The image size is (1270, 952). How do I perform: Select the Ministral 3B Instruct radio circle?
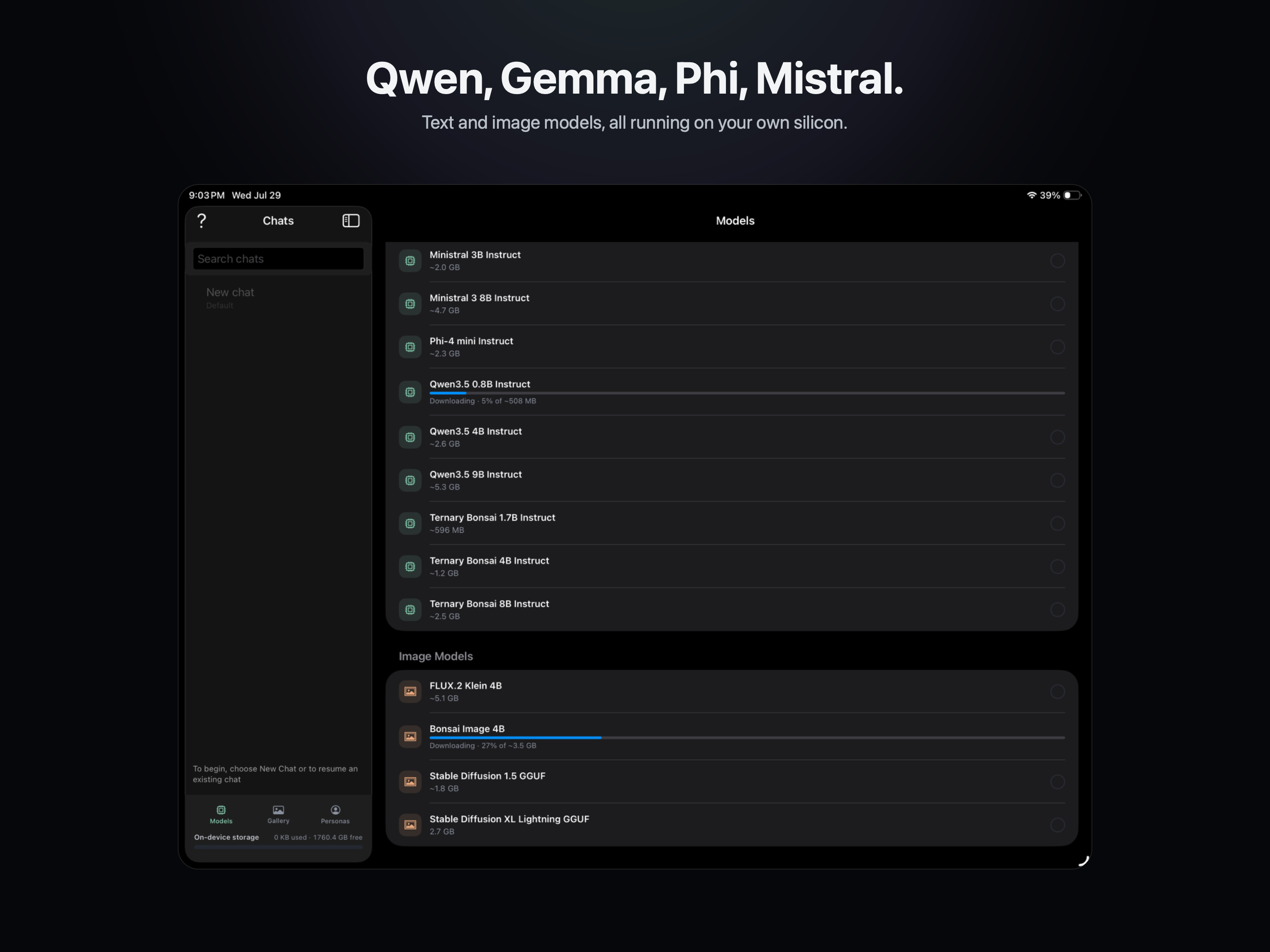[1058, 261]
